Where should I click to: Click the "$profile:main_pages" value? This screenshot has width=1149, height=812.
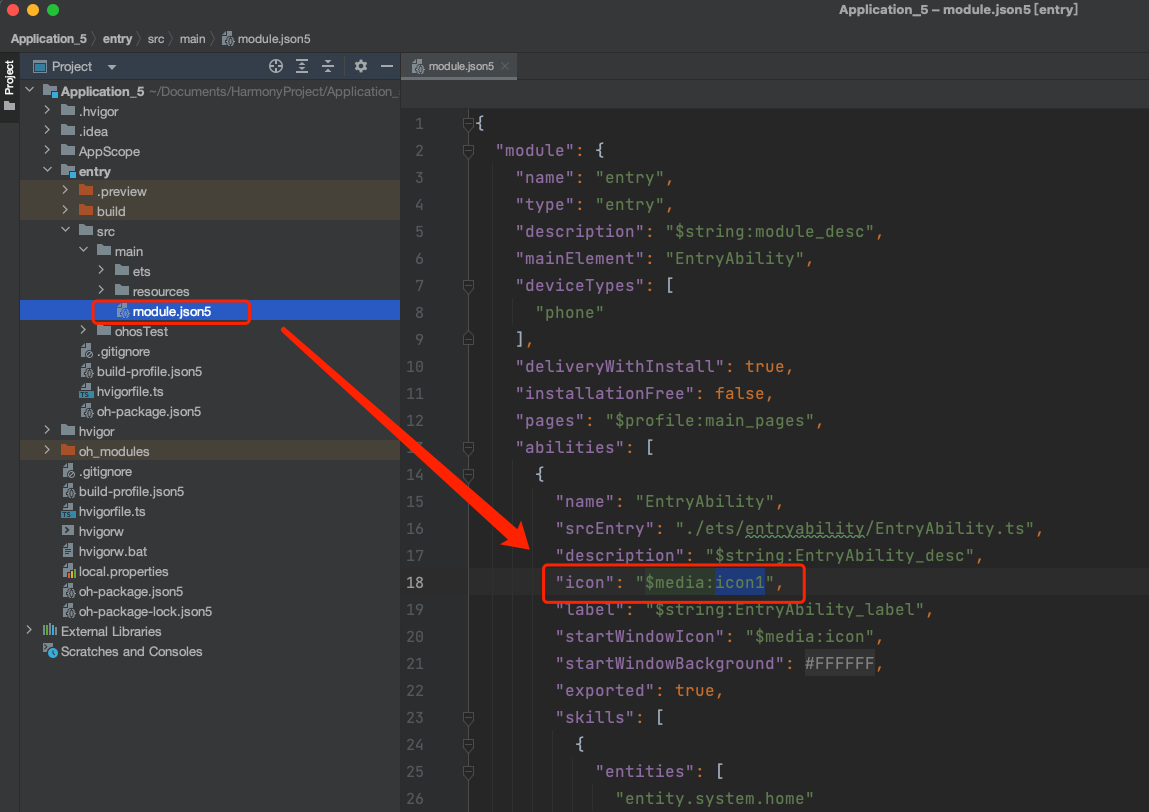(x=710, y=421)
